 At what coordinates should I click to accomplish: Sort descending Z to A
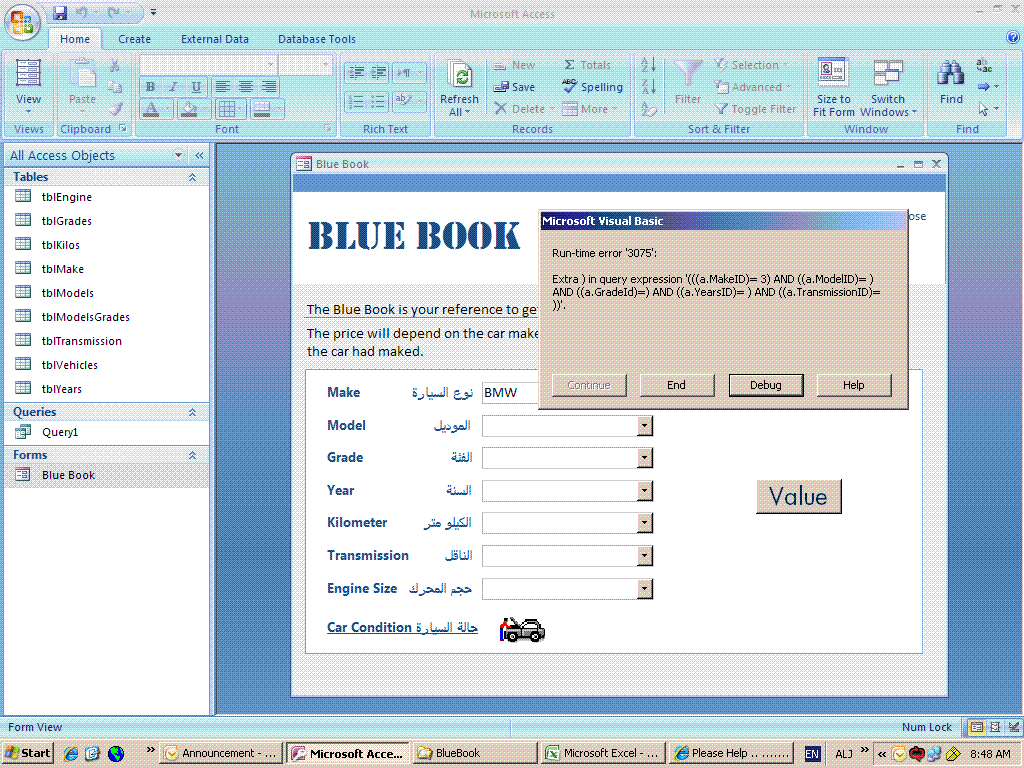click(x=648, y=87)
